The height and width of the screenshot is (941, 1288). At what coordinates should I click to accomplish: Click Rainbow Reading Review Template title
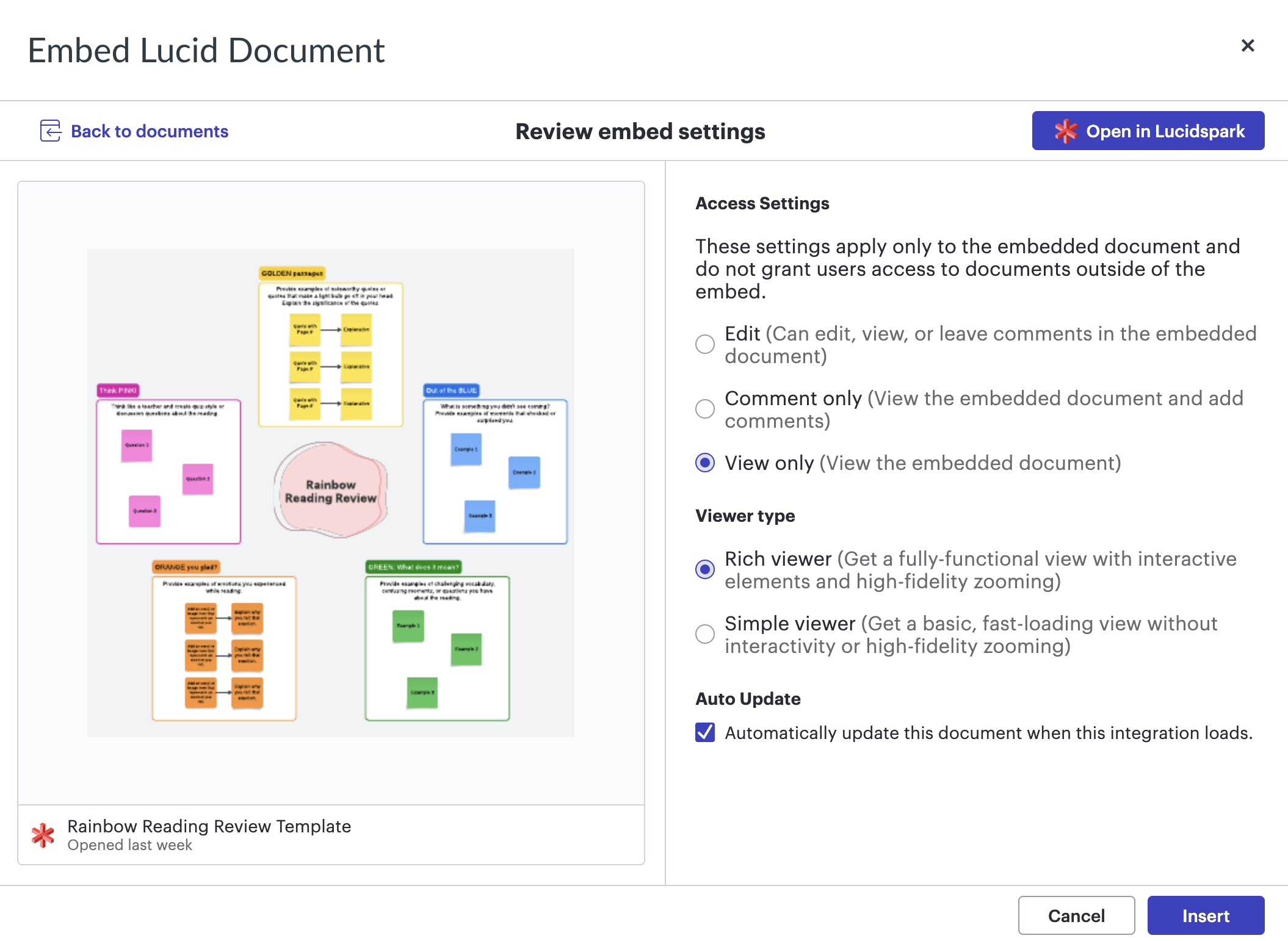coord(209,826)
